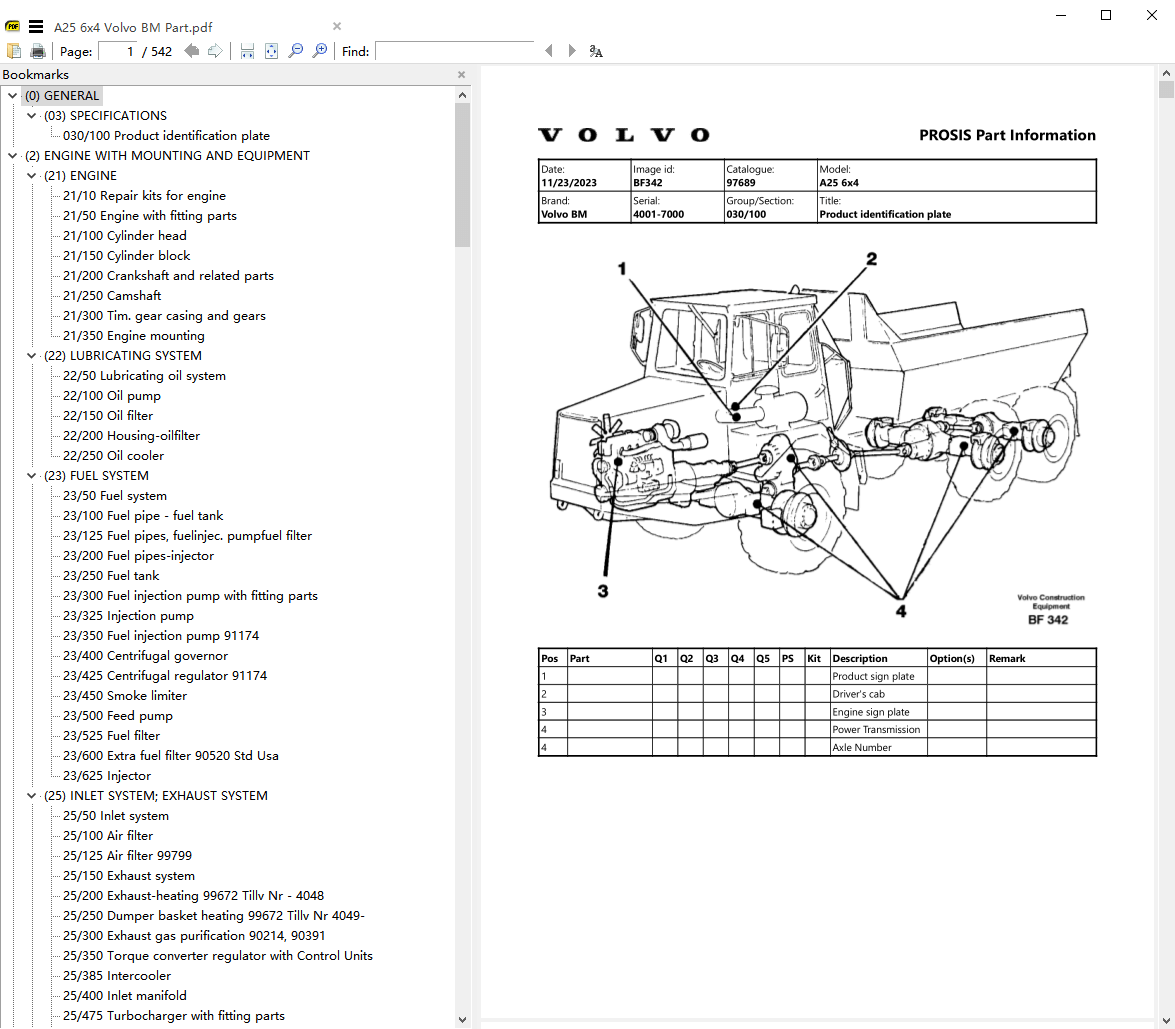The width and height of the screenshot is (1175, 1029).
Task: Jump to 25/400 Inlet manifold
Action: point(125,995)
